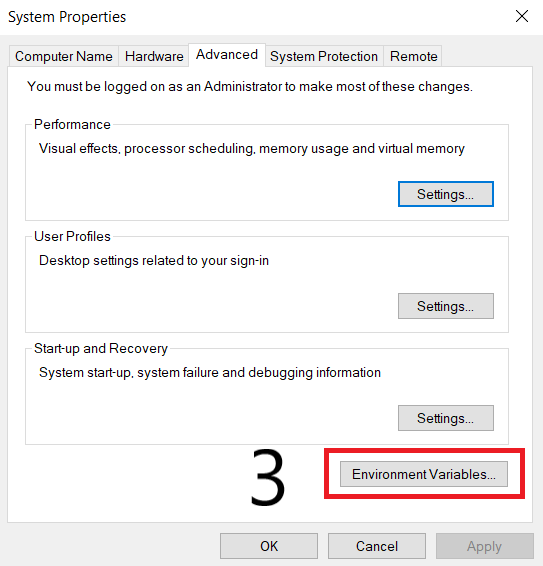543x566 pixels.
Task: Click the System Properties title bar text
Action: click(67, 17)
